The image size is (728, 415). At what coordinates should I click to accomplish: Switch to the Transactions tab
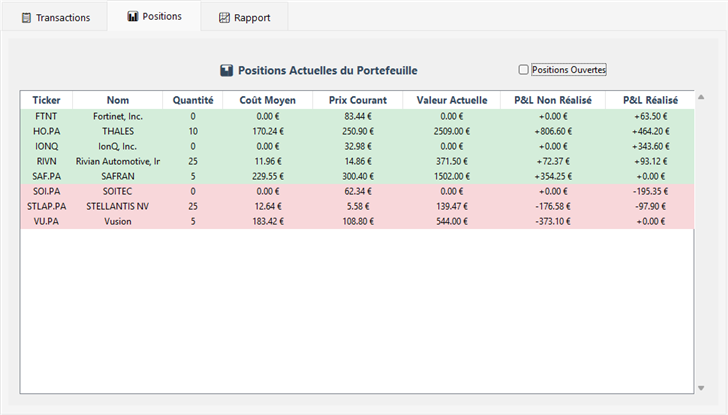(x=55, y=18)
